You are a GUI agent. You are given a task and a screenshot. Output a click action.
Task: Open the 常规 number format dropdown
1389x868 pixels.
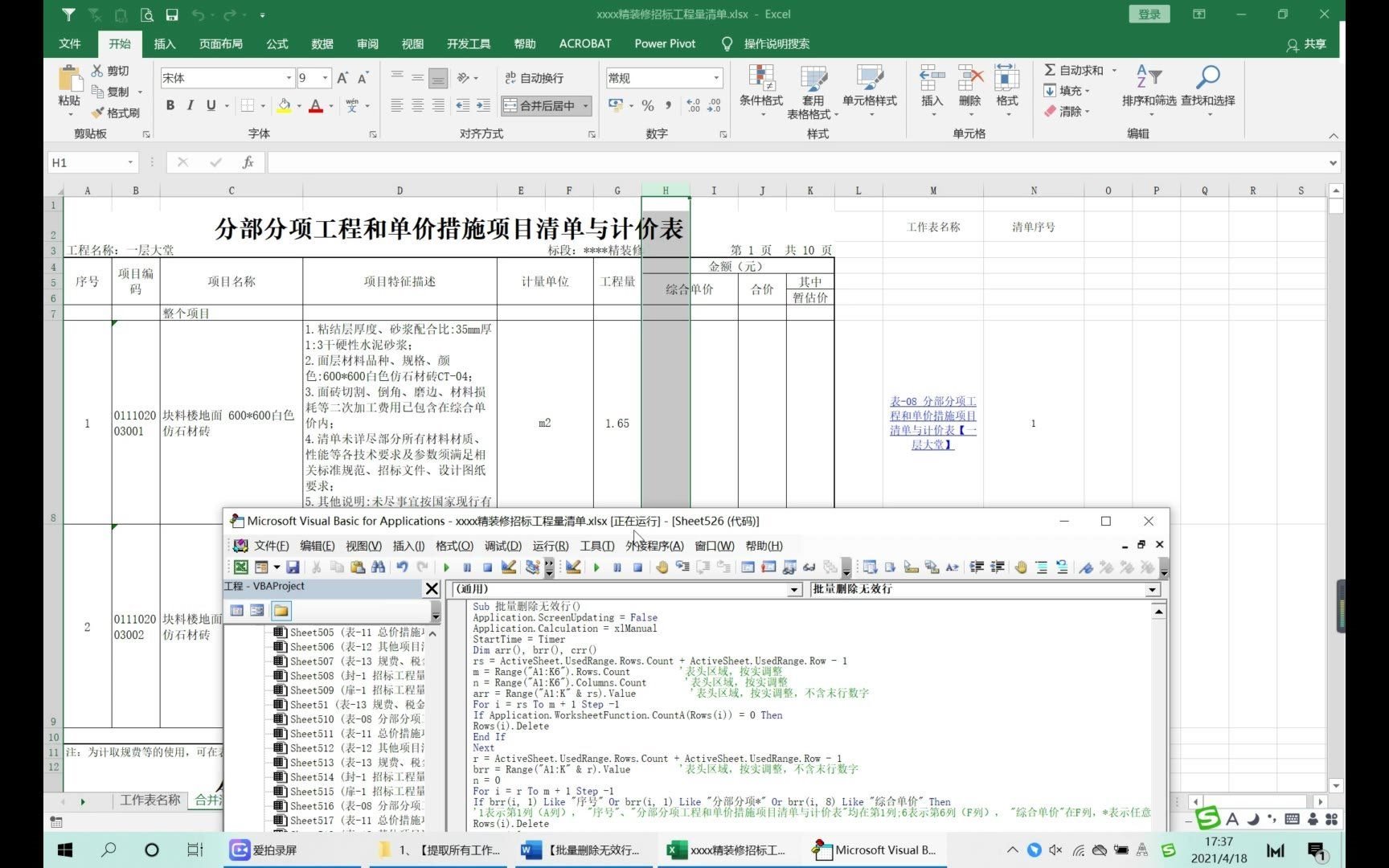pyautogui.click(x=715, y=78)
